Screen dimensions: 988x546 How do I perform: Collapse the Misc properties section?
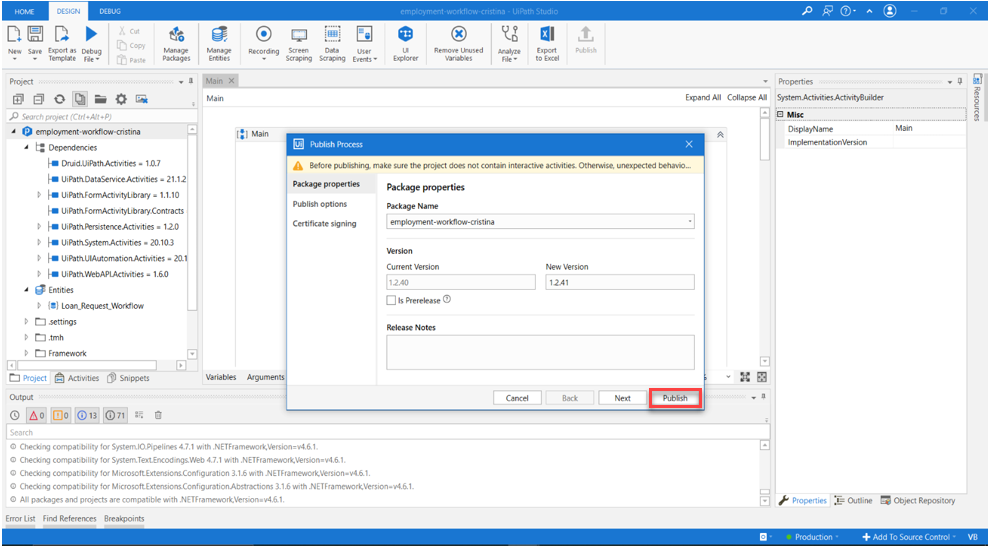[780, 115]
